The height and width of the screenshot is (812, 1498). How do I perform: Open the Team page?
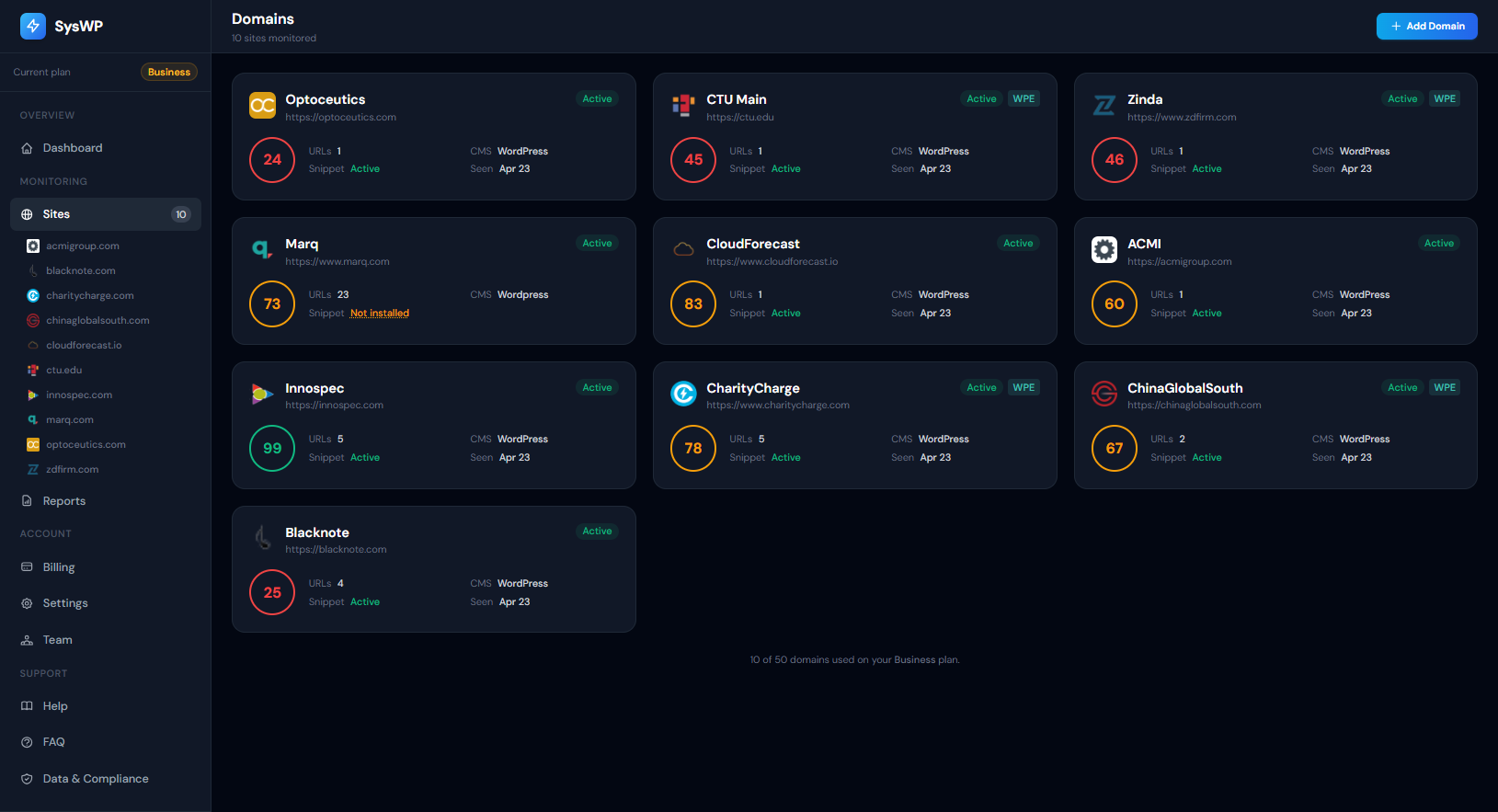(106, 640)
